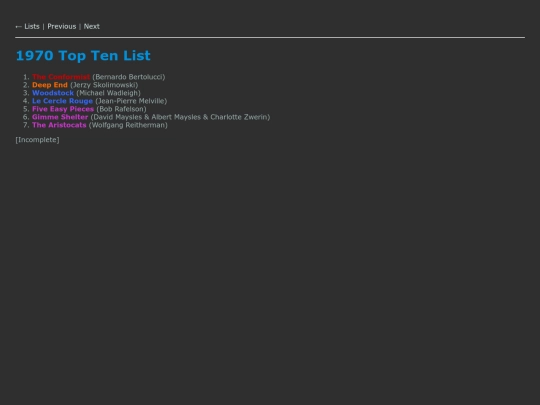
Task: Select the director name Jerzy Skolimowski
Action: coord(104,85)
